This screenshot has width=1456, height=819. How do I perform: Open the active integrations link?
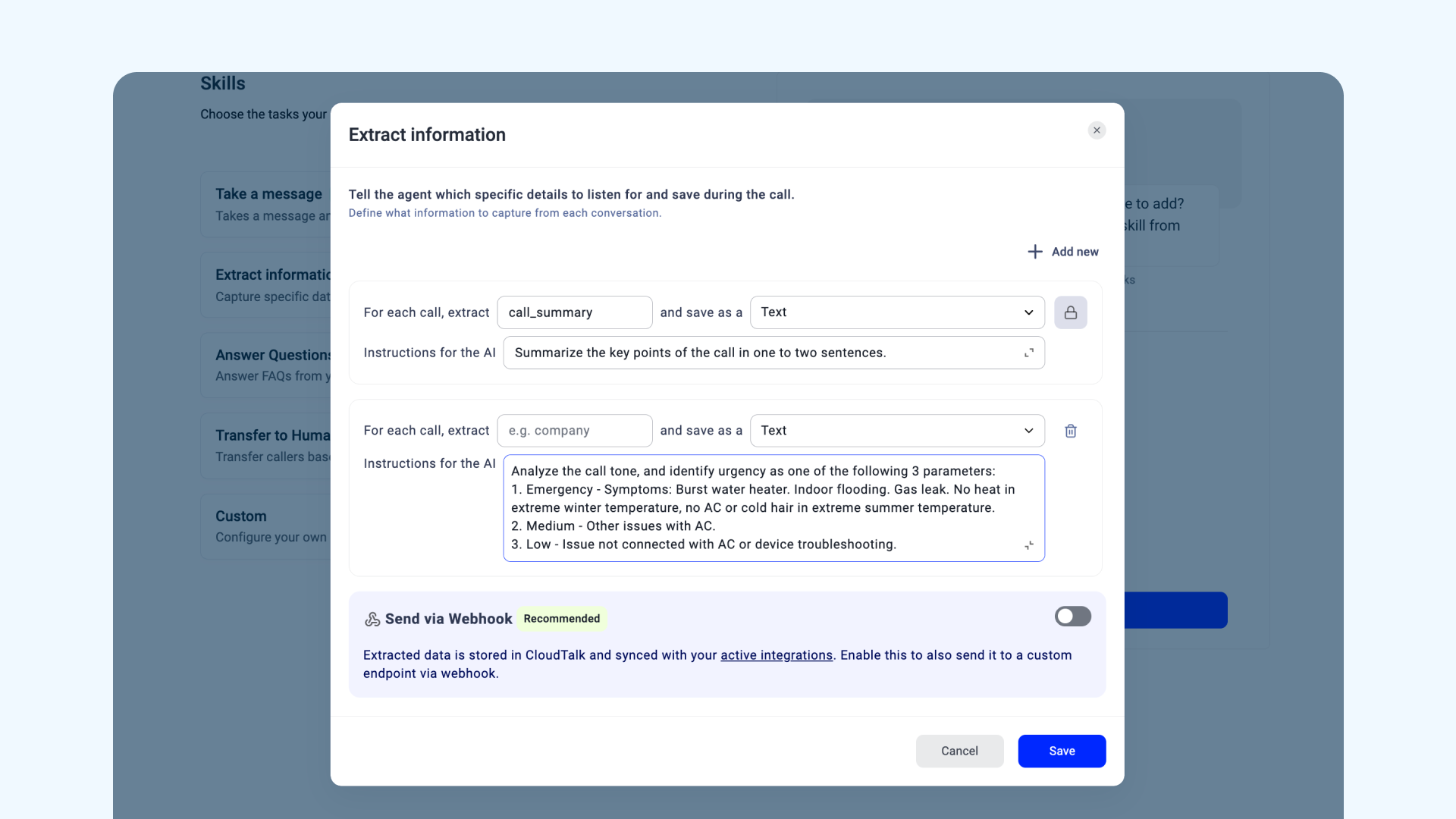[776, 655]
